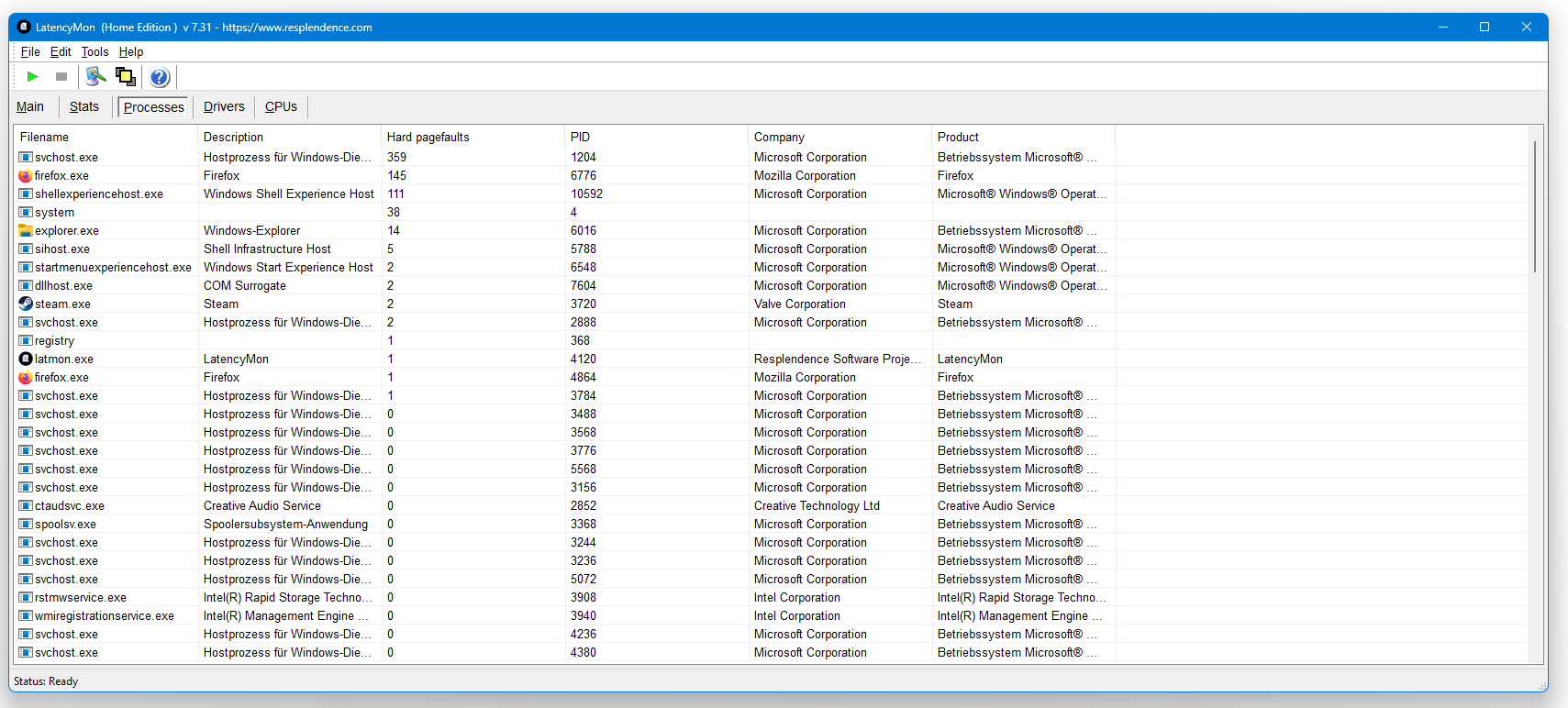Click the shellexperiencehost.exe process icon
Image resolution: width=1568 pixels, height=708 pixels.
click(26, 194)
